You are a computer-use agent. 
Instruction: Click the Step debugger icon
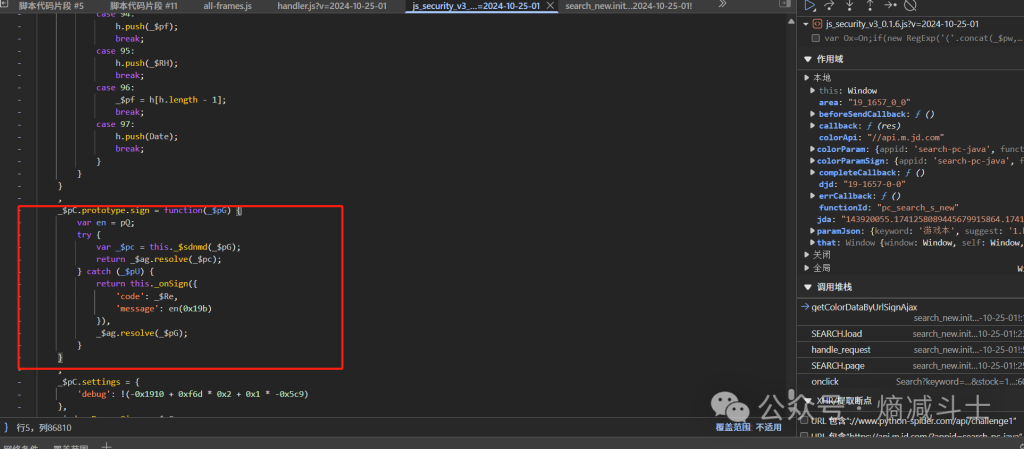click(889, 6)
